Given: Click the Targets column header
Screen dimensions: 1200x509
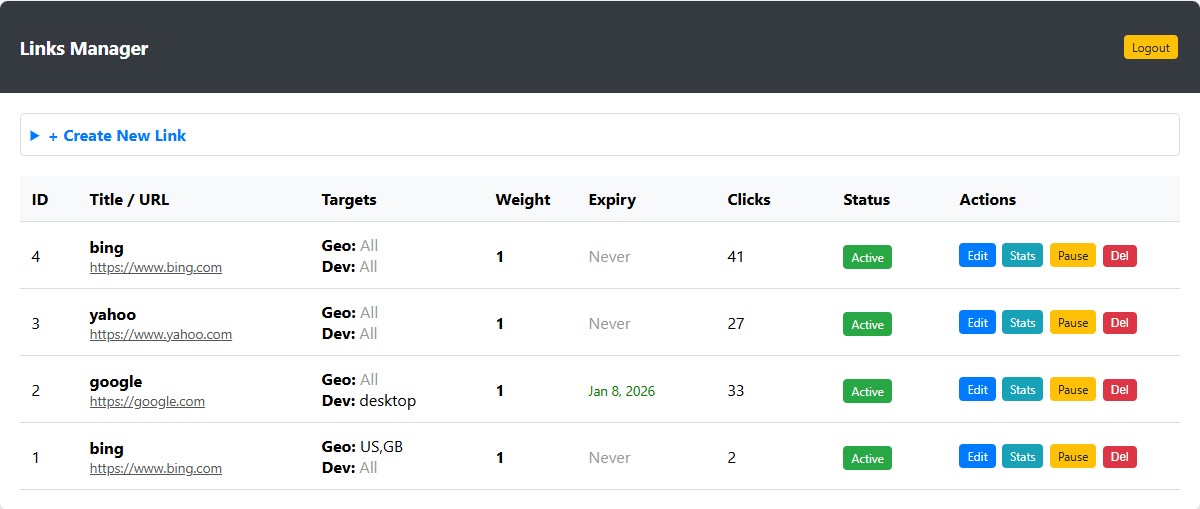Looking at the screenshot, I should tap(349, 199).
